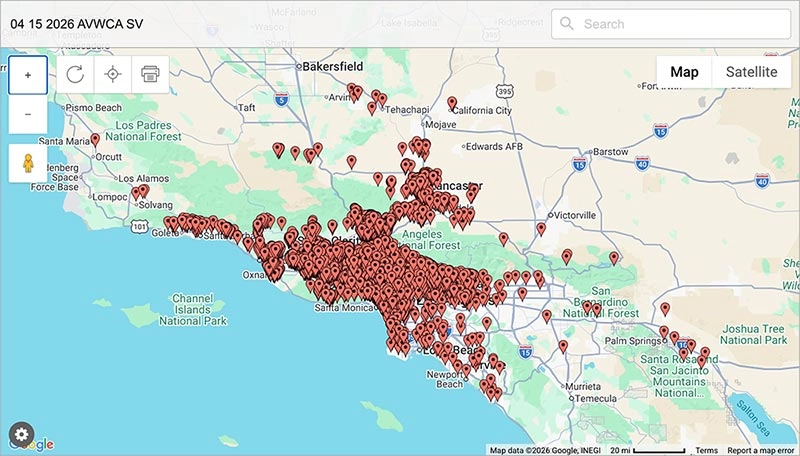Click US 101 highway shield near Goleta
The height and width of the screenshot is (456, 800).
point(140,226)
